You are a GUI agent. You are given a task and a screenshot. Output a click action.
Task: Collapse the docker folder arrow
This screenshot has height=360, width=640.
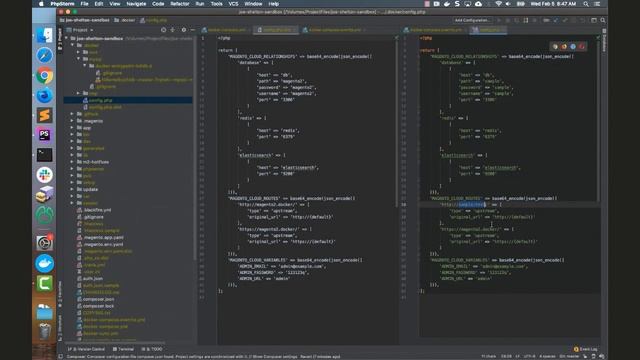coord(72,45)
